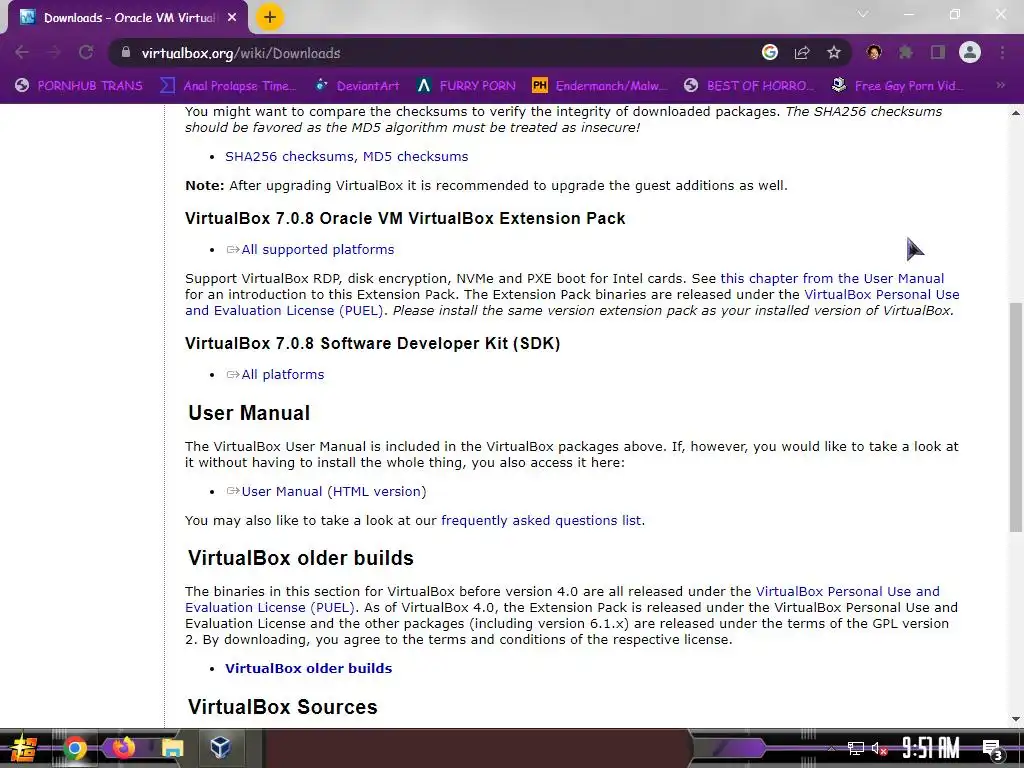The height and width of the screenshot is (768, 1024).
Task: Click the Chrome taskbar icon
Action: [x=74, y=748]
